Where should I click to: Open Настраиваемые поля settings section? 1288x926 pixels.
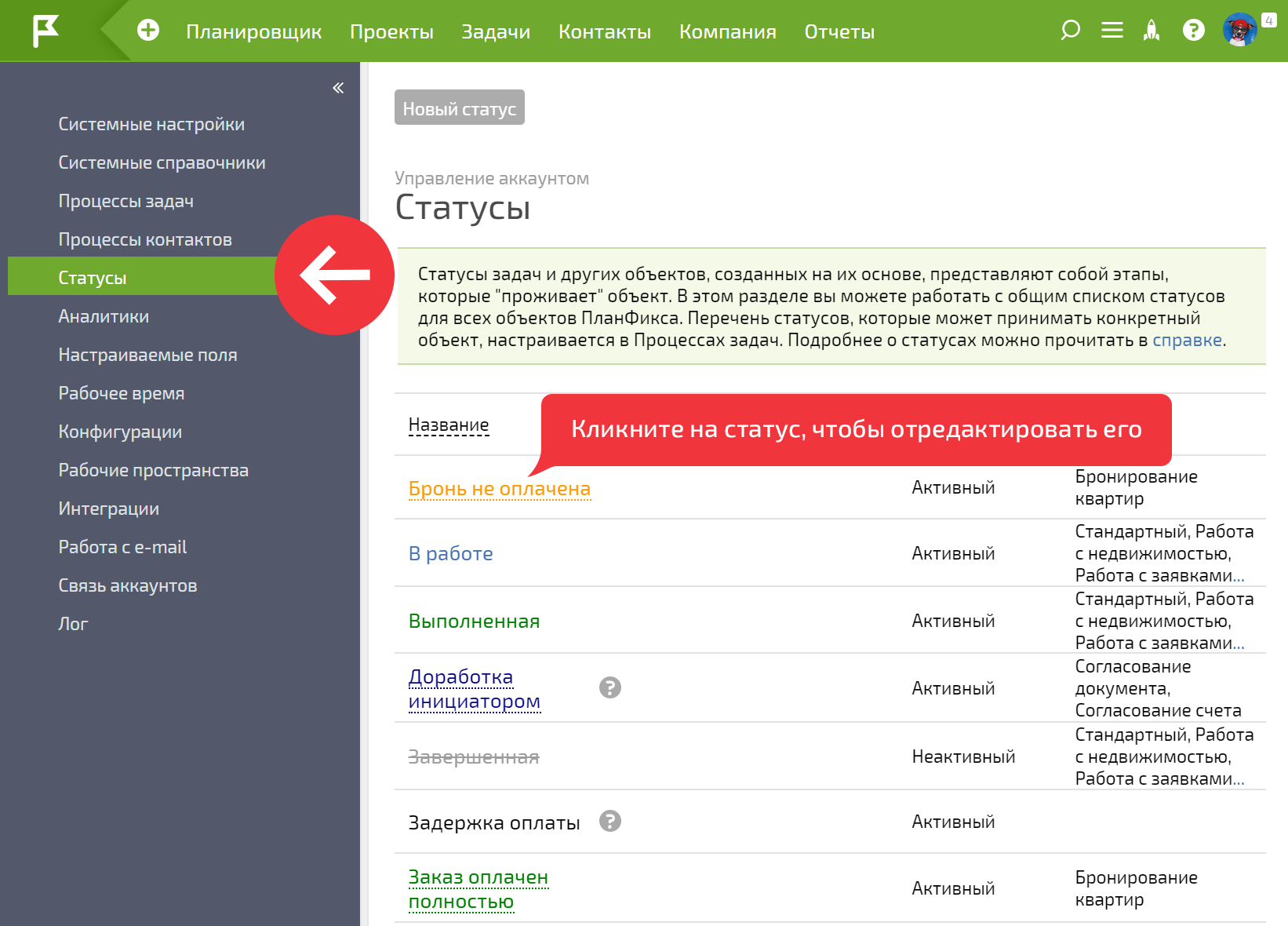pos(147,355)
